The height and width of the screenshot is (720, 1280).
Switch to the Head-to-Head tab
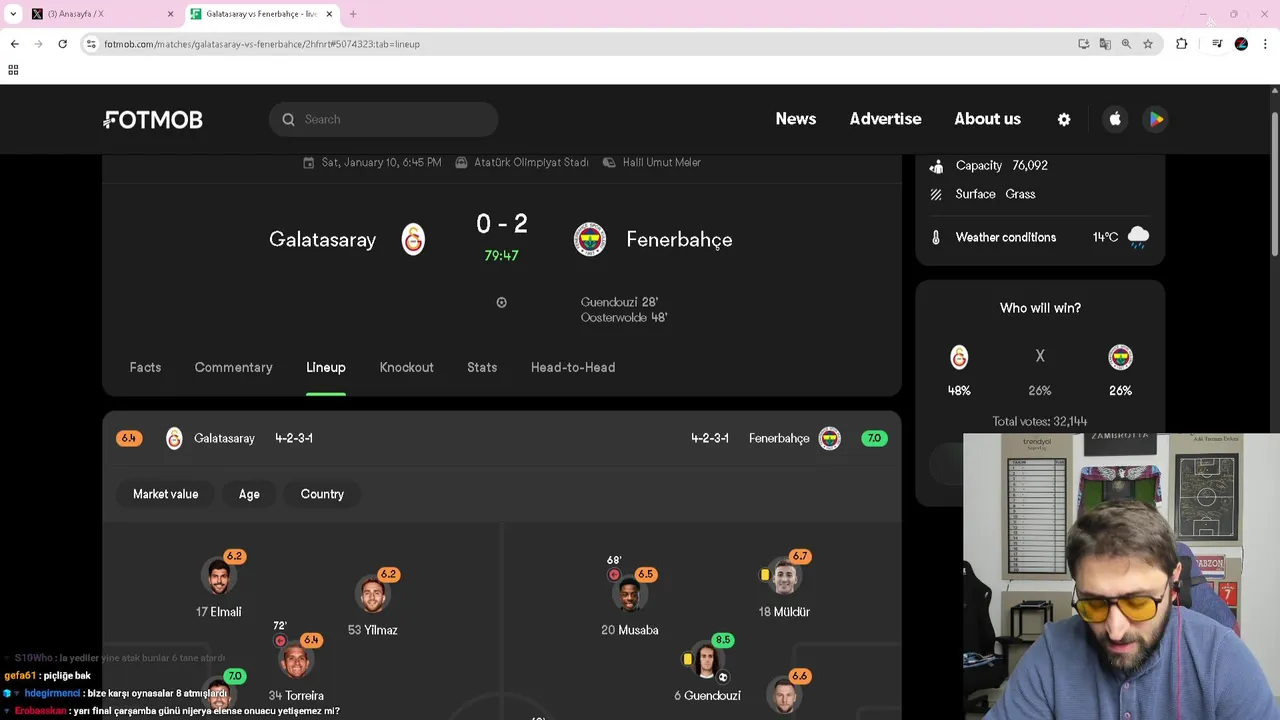click(573, 367)
